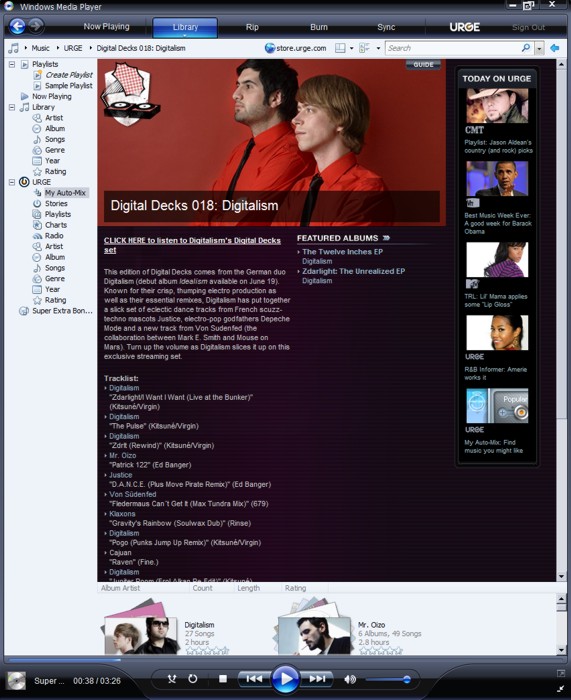The image size is (571, 700).
Task: Click Sign Out
Action: (x=528, y=27)
